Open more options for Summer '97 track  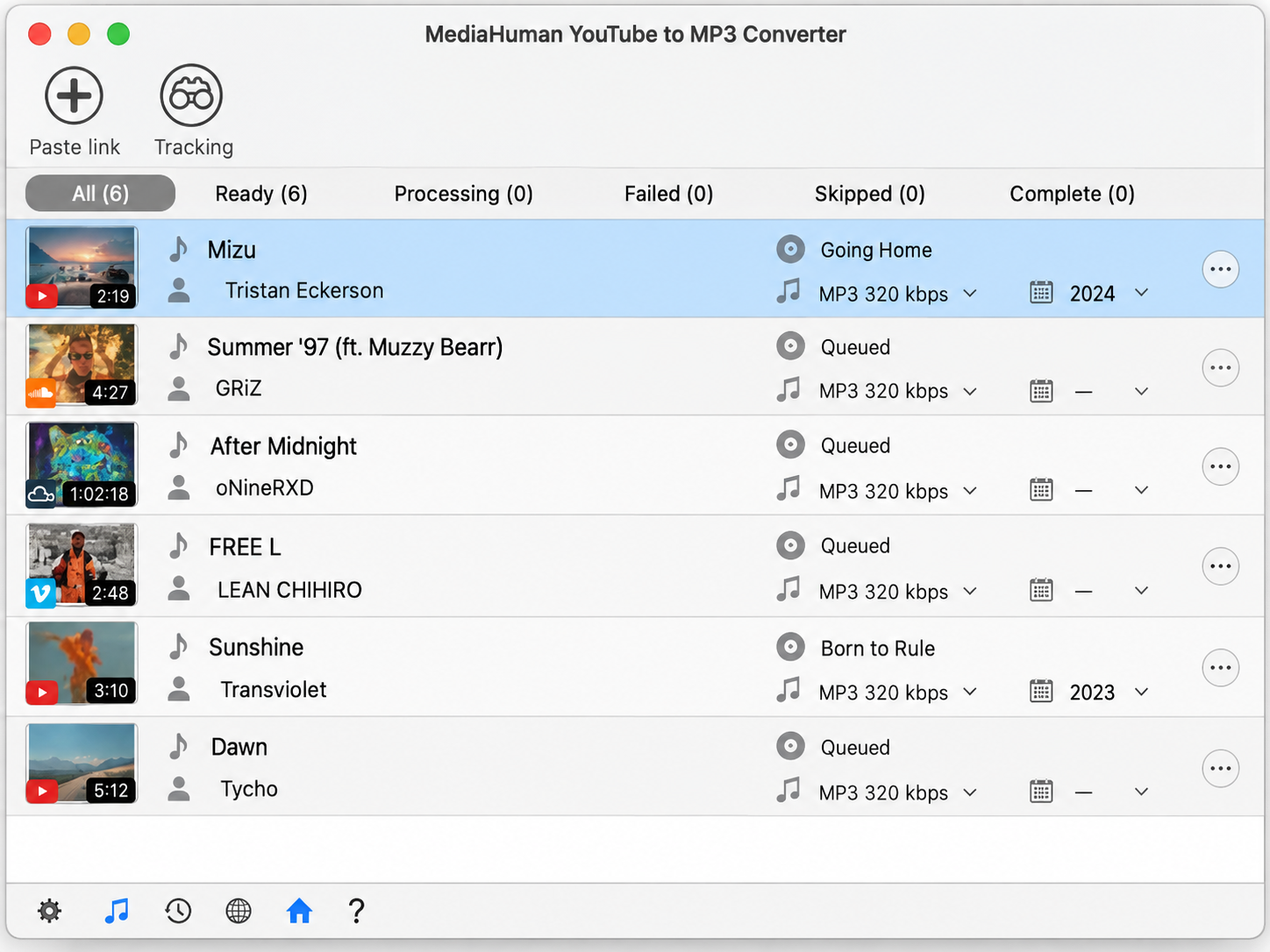(1221, 368)
